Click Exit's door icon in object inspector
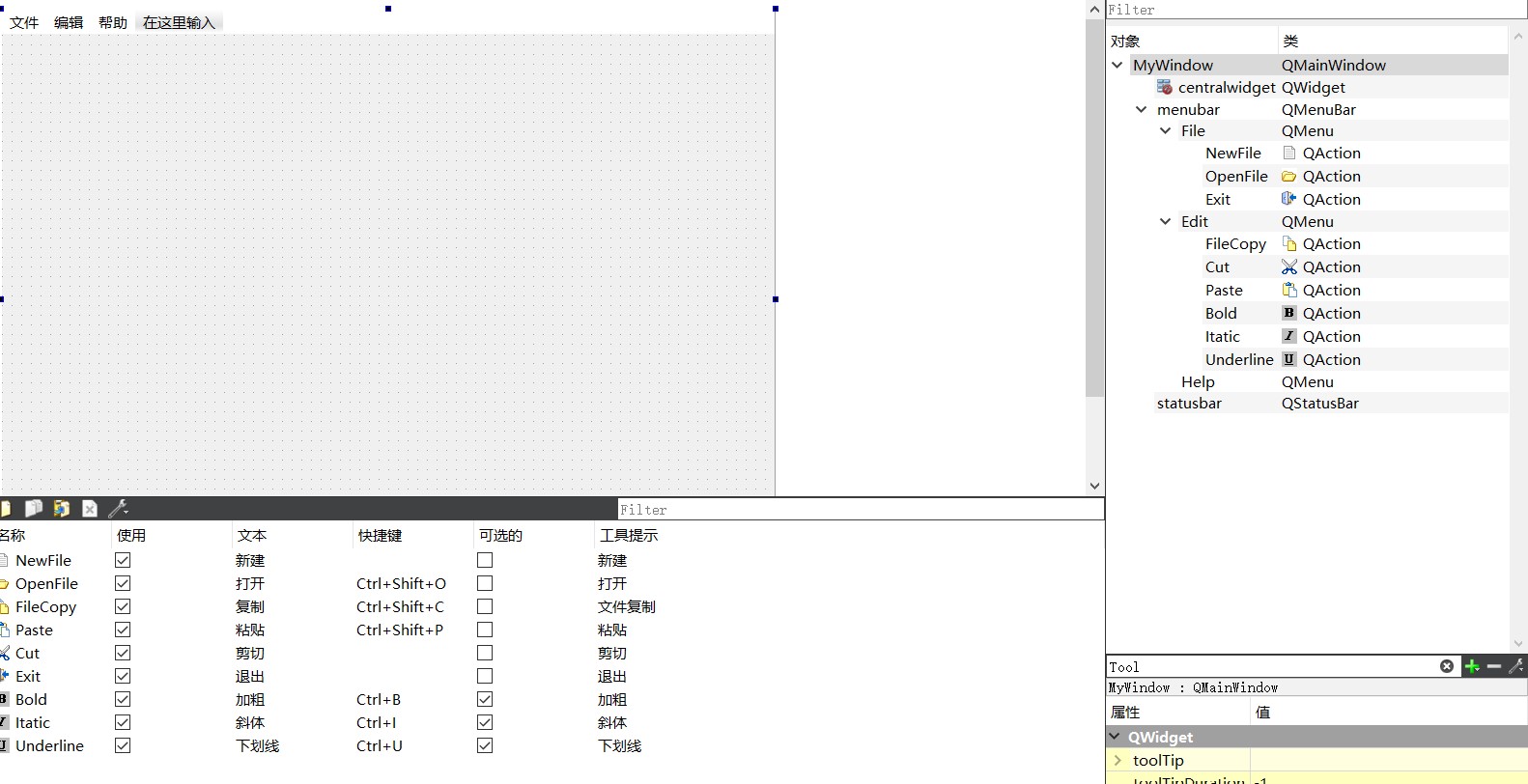 1289,199
